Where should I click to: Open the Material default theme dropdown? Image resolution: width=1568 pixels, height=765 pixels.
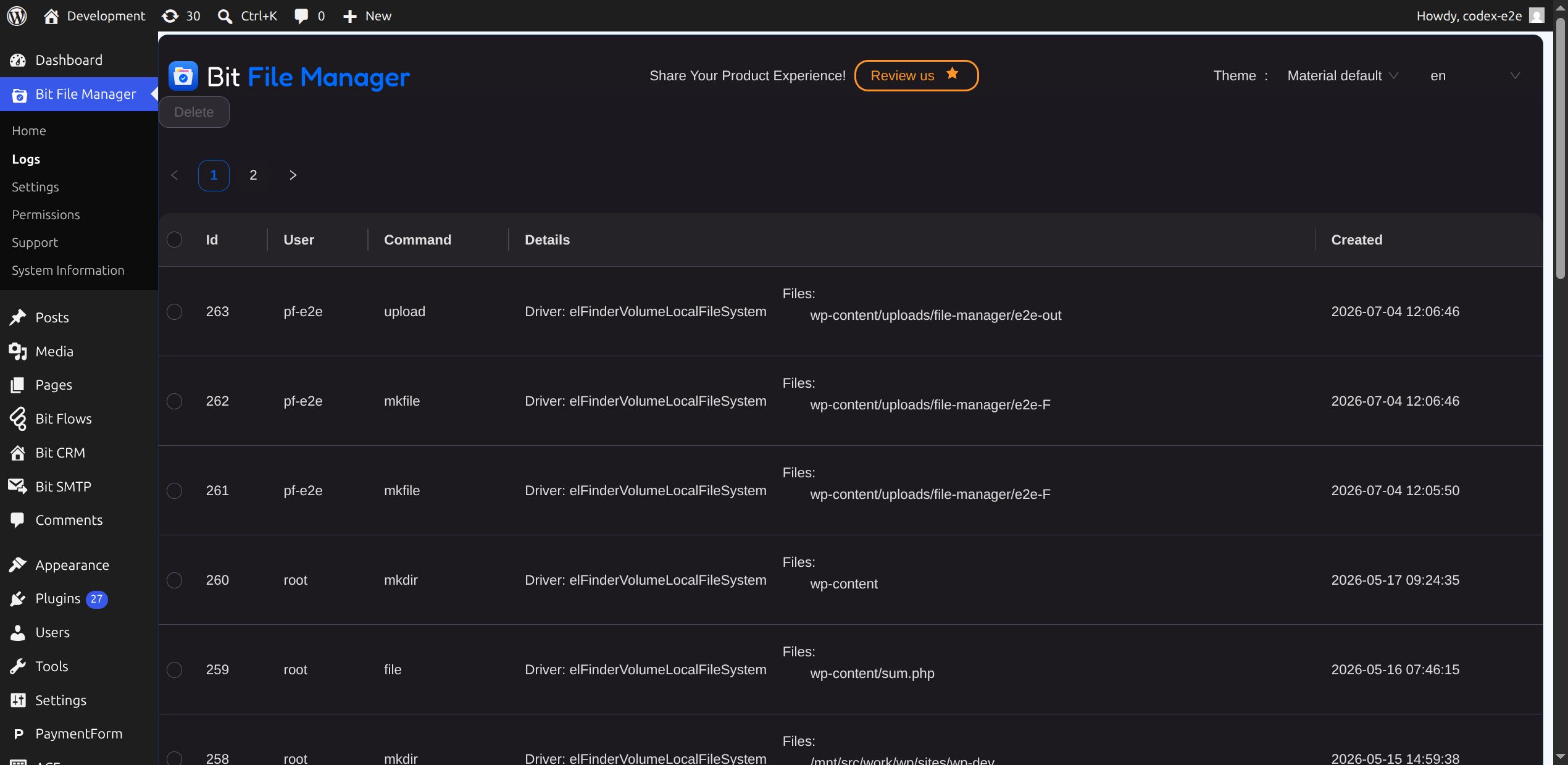1342,76
